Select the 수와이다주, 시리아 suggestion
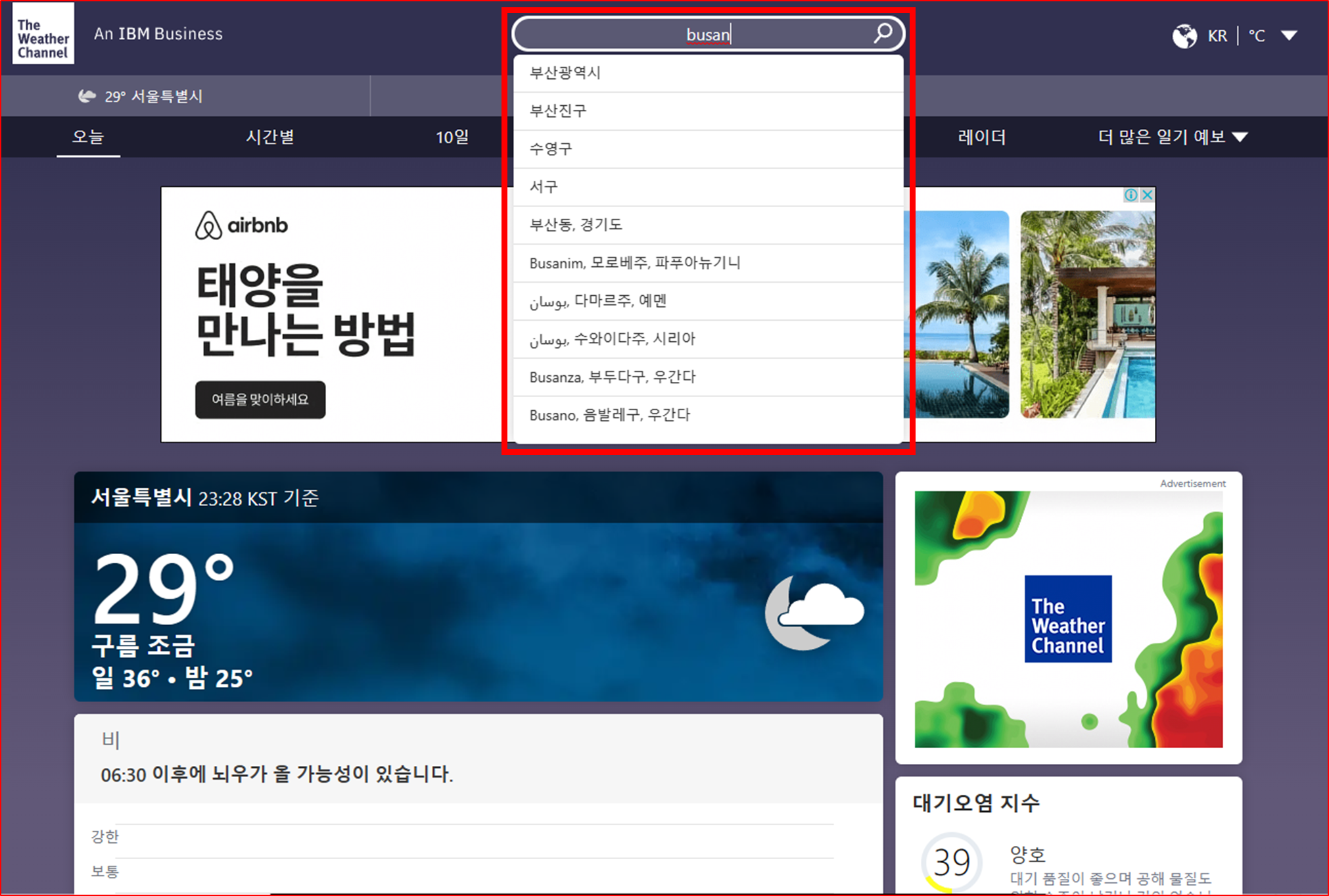1329x896 pixels. pos(708,340)
